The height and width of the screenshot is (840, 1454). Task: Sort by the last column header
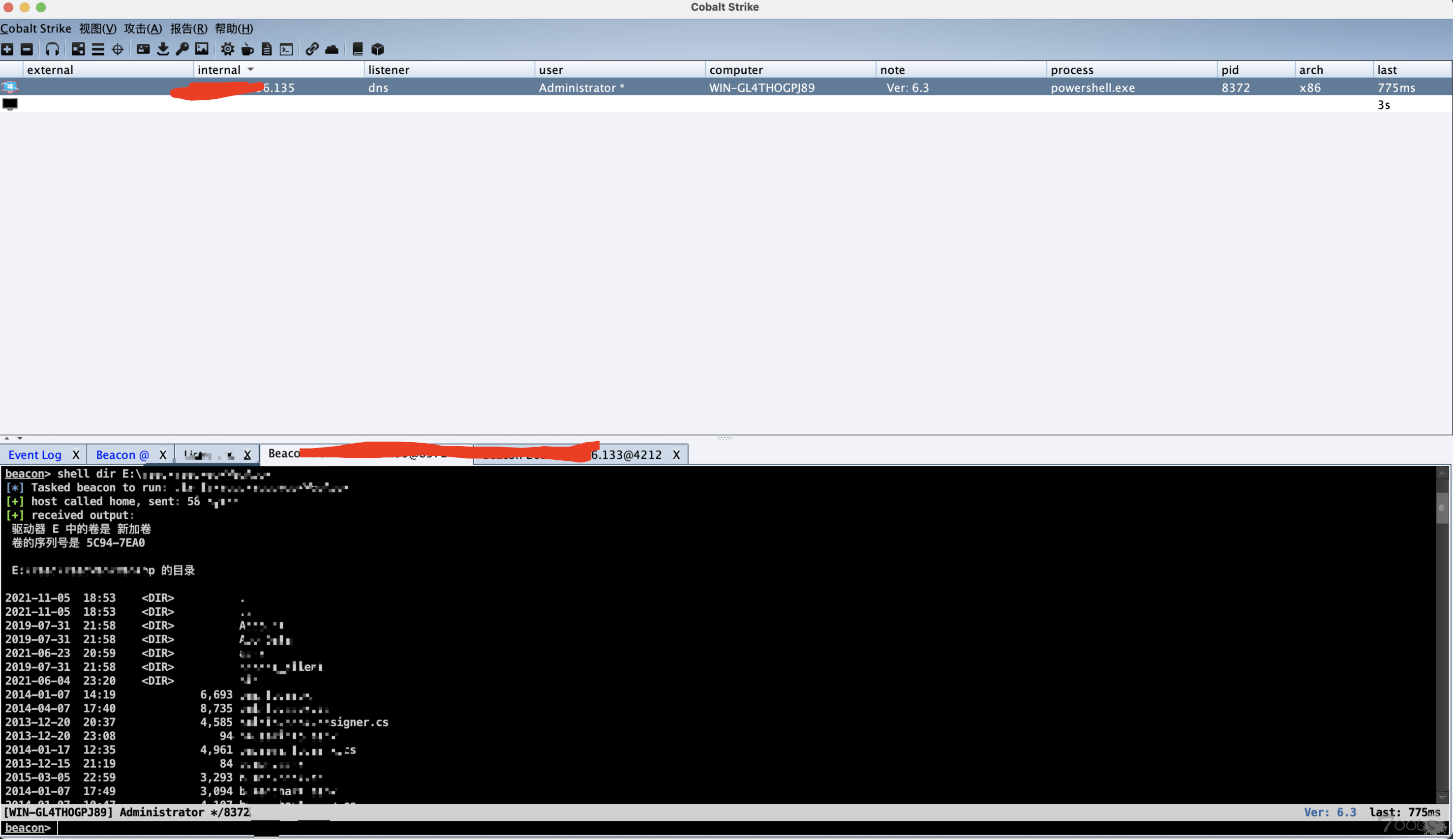coord(1413,70)
